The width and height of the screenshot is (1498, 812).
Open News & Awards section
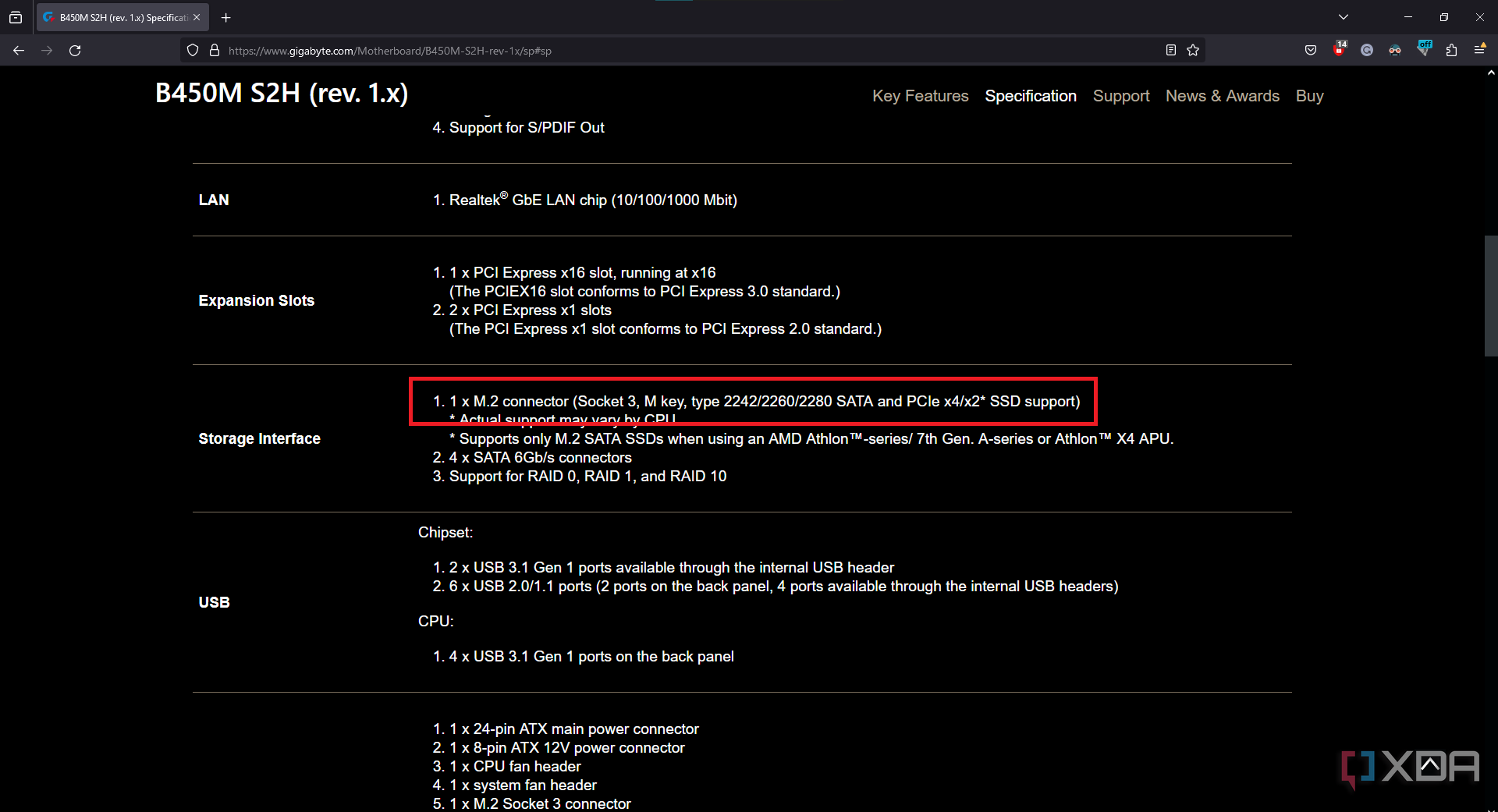point(1222,96)
